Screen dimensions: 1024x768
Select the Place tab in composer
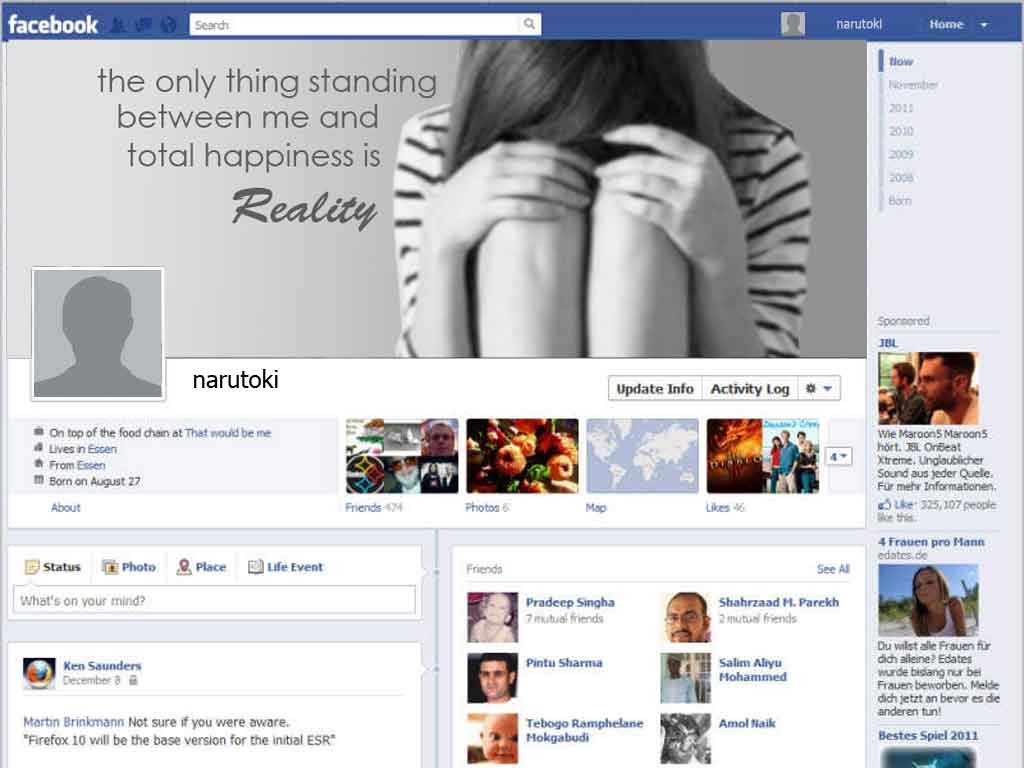point(201,567)
